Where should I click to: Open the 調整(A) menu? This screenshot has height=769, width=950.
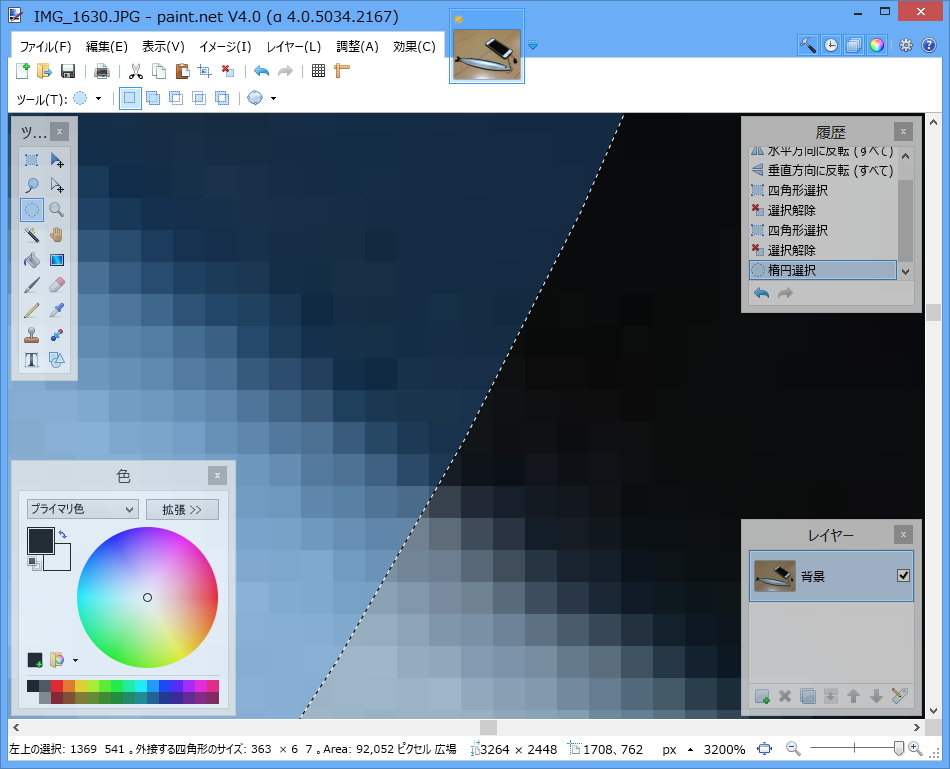pyautogui.click(x=357, y=47)
